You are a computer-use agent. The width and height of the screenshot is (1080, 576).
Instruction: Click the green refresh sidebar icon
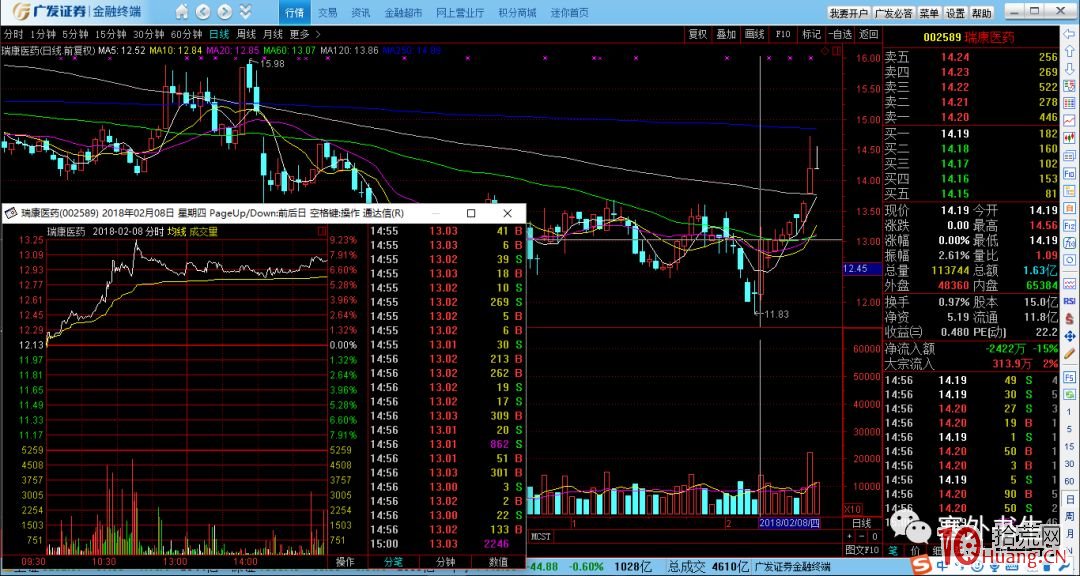[x=1070, y=395]
